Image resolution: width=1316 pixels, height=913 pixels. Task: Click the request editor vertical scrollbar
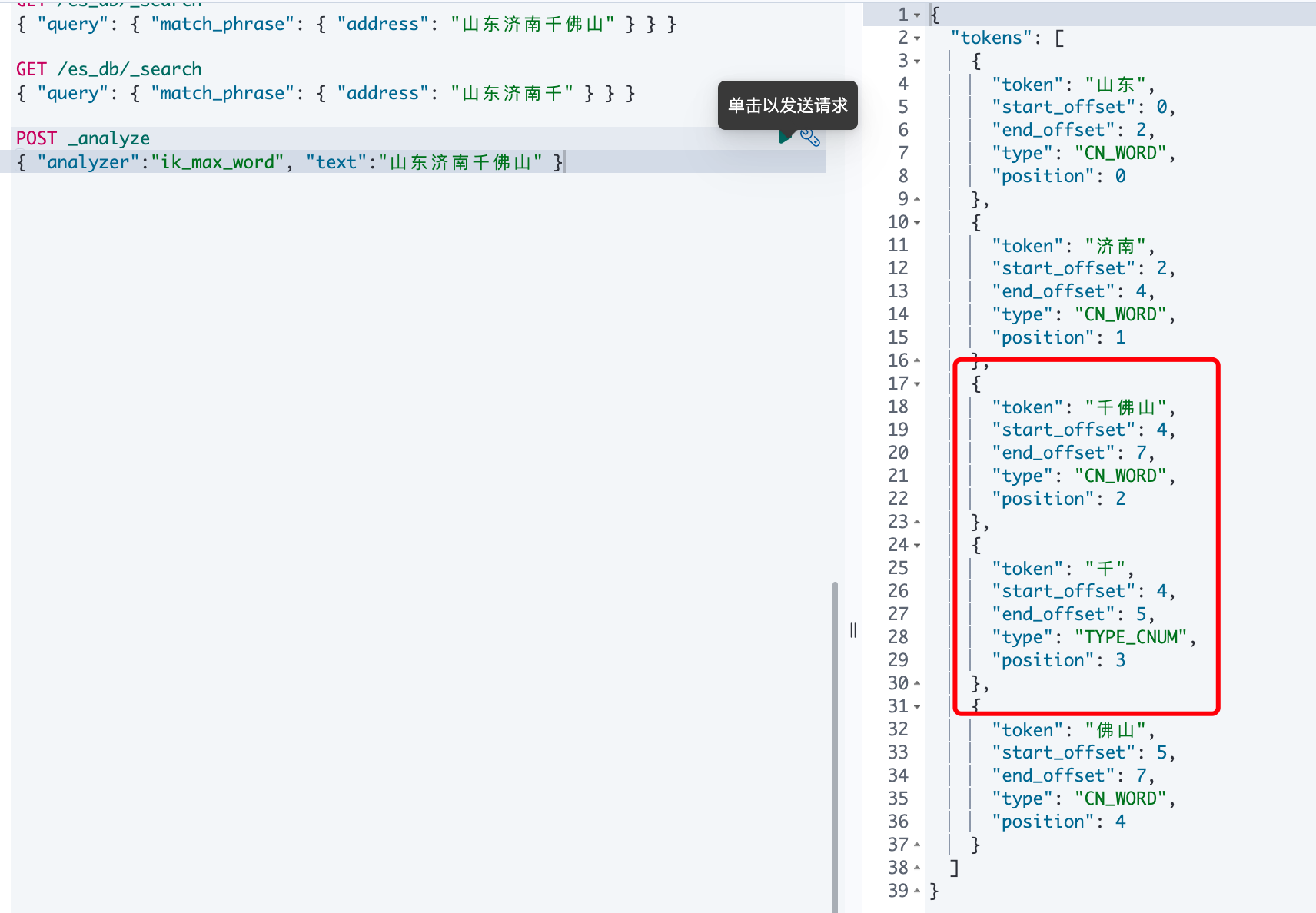tap(835, 745)
